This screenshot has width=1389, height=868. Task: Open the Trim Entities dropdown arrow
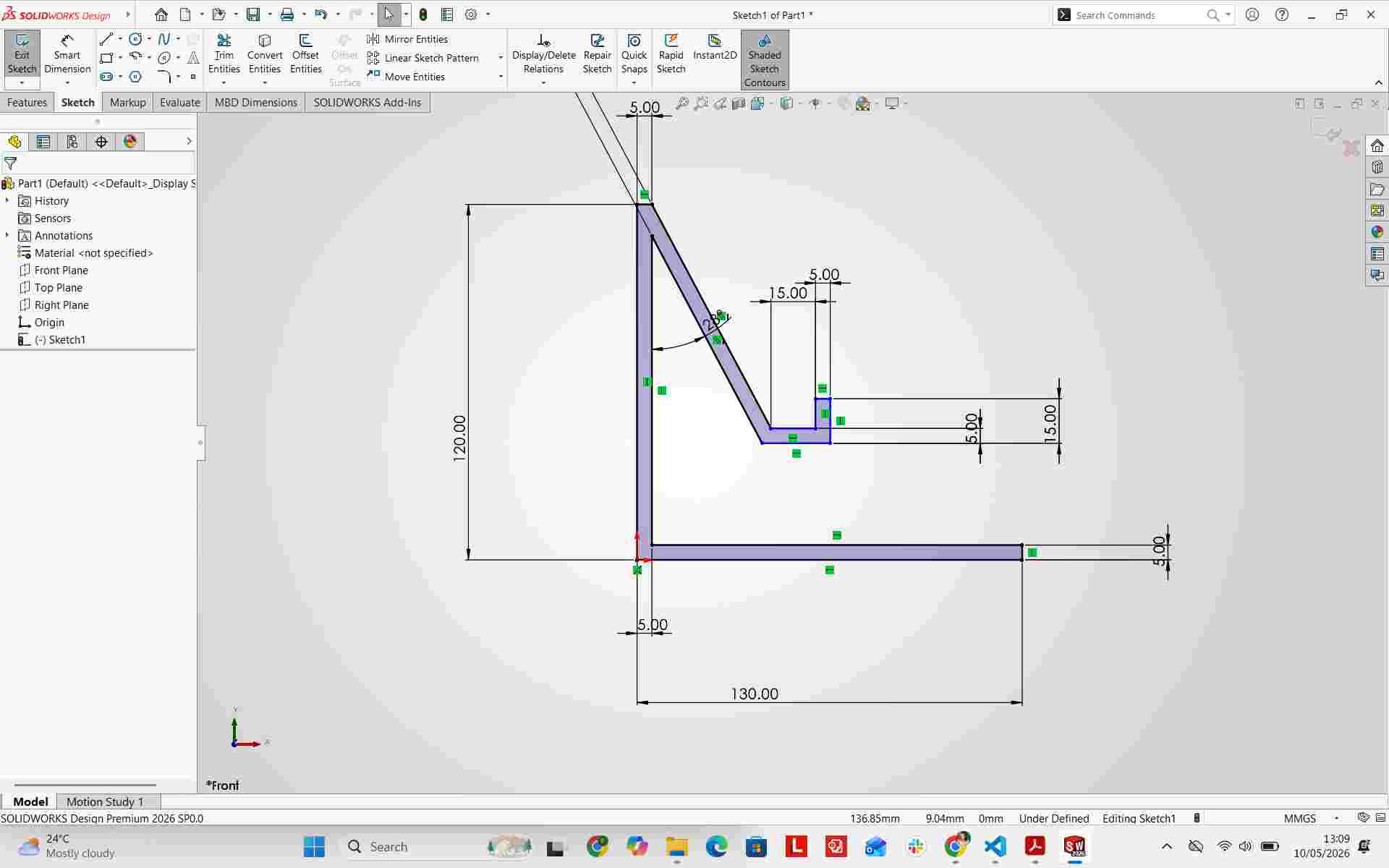(224, 83)
